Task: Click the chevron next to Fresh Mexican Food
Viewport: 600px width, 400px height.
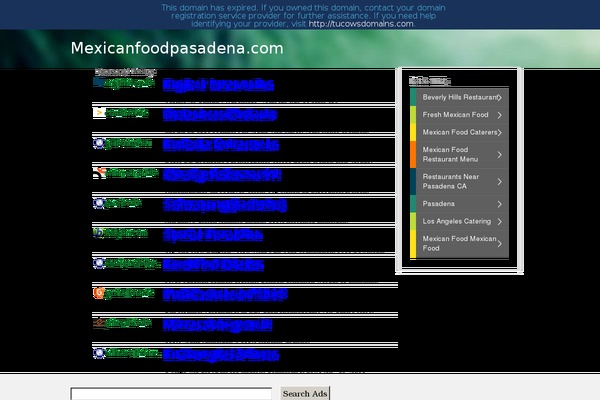Action: [x=499, y=115]
